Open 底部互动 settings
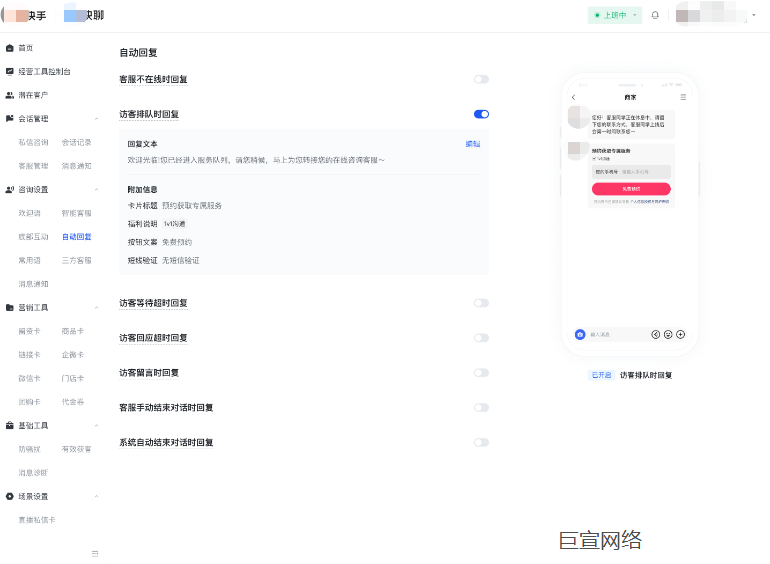770x564 pixels. click(x=33, y=237)
